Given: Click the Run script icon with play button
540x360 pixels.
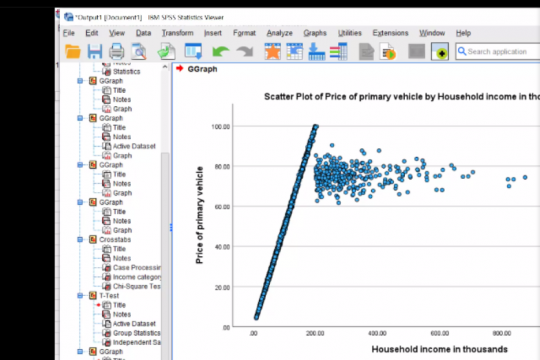Looking at the screenshot, I should click(388, 52).
